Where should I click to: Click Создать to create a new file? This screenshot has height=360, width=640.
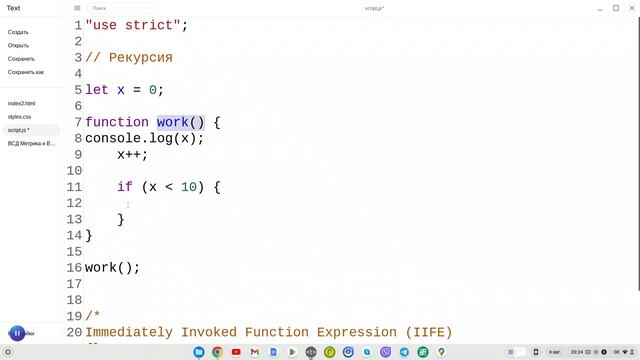[x=18, y=32]
